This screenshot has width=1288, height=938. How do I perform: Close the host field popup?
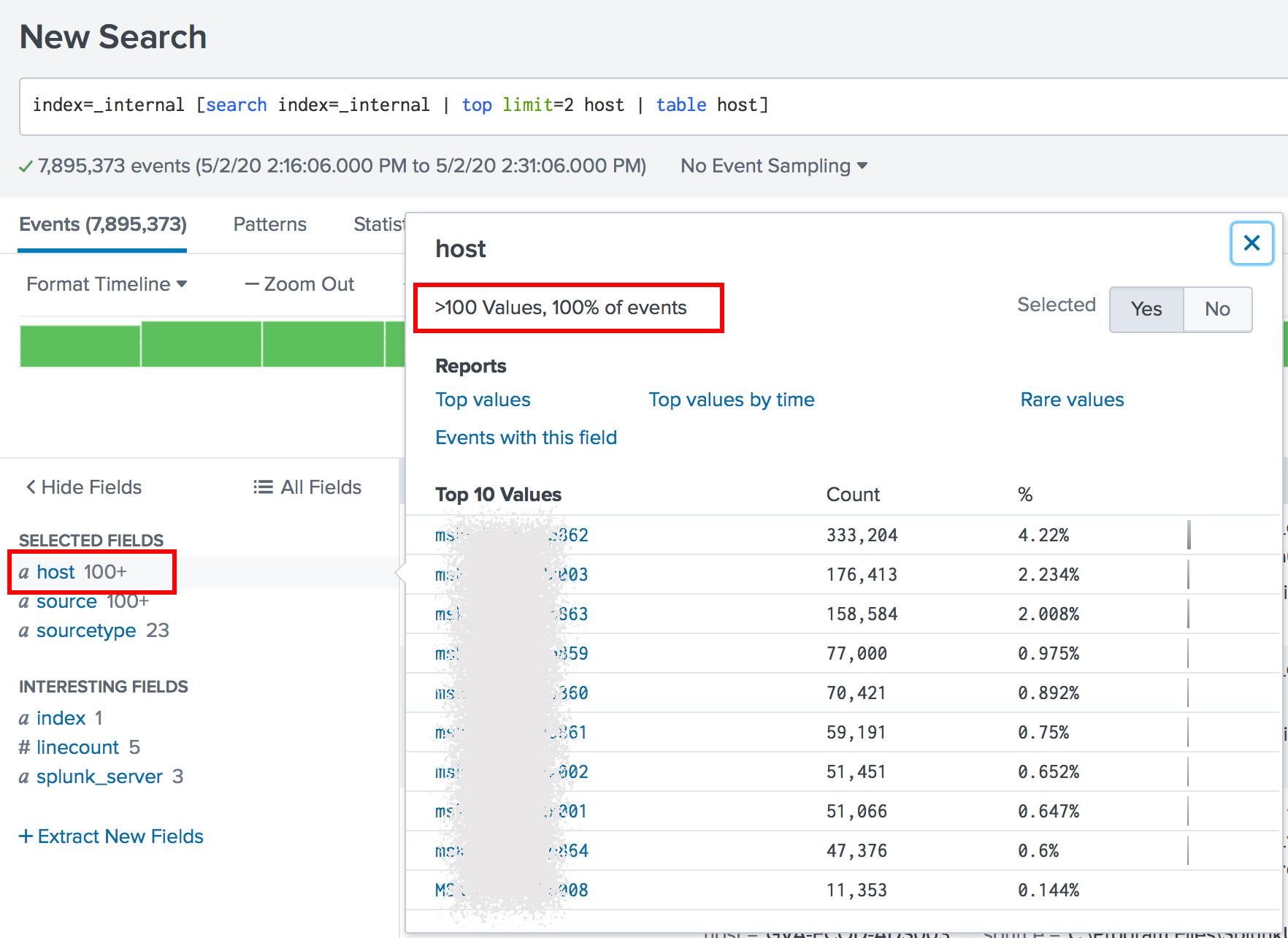pyautogui.click(x=1251, y=243)
